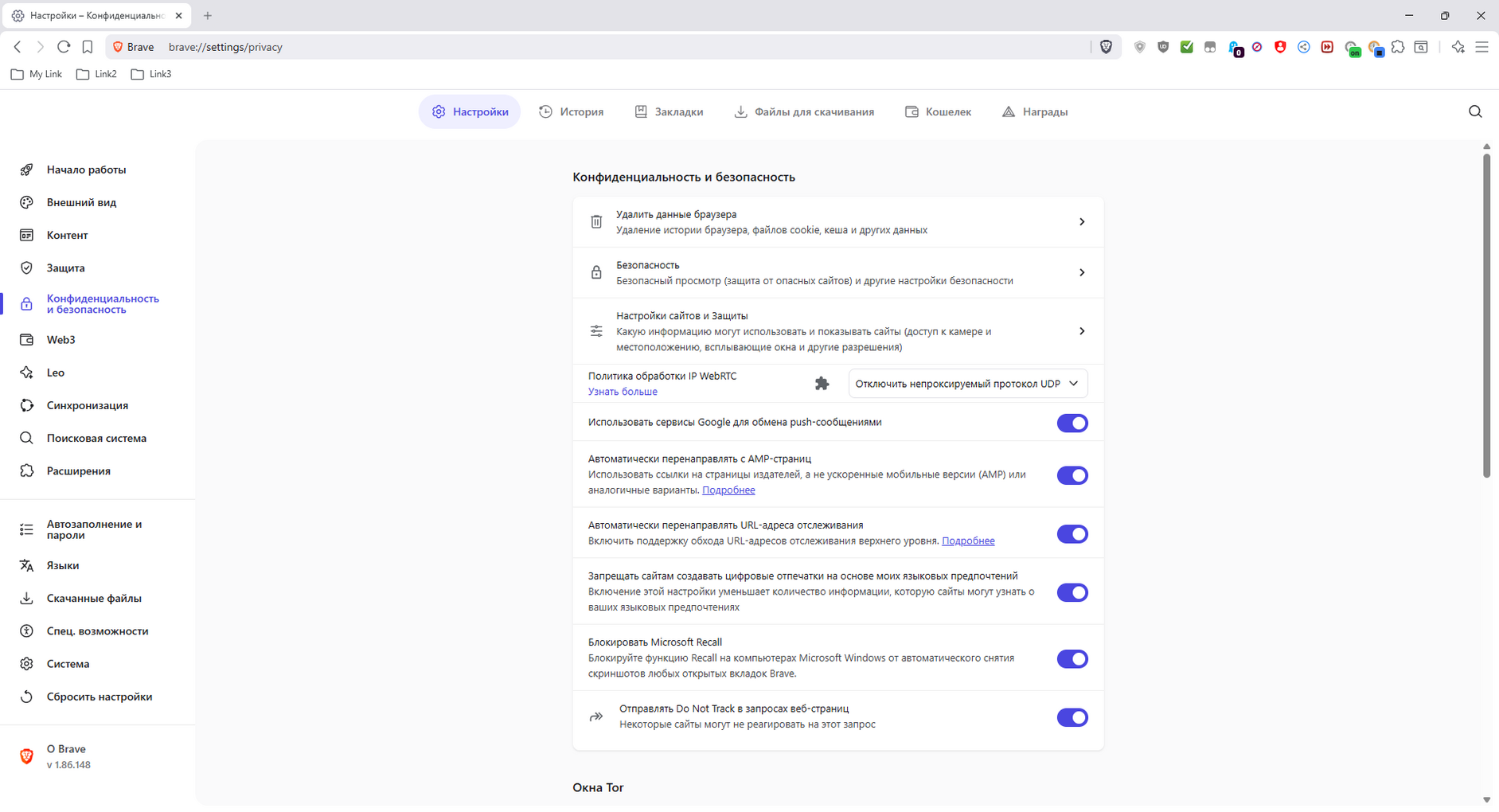This screenshot has width=1499, height=812.
Task: Expand Удалить данные браузера settings
Action: click(x=837, y=221)
